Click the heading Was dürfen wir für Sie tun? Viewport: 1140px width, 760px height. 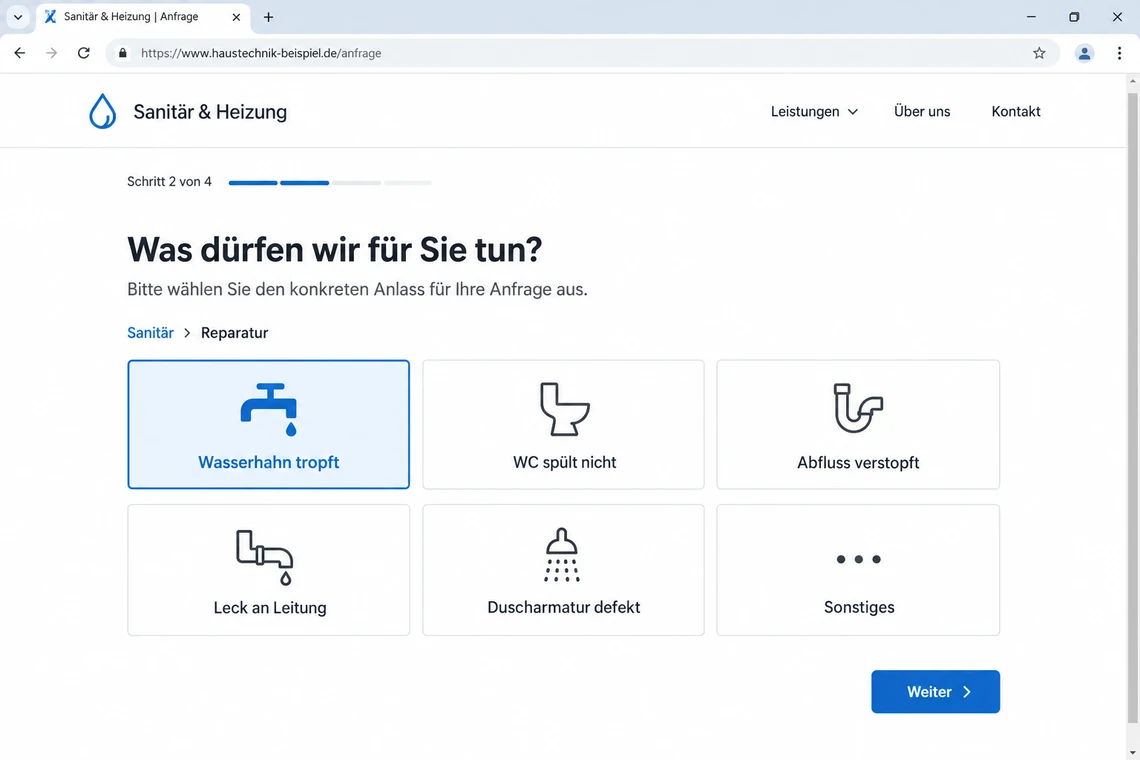coord(334,249)
